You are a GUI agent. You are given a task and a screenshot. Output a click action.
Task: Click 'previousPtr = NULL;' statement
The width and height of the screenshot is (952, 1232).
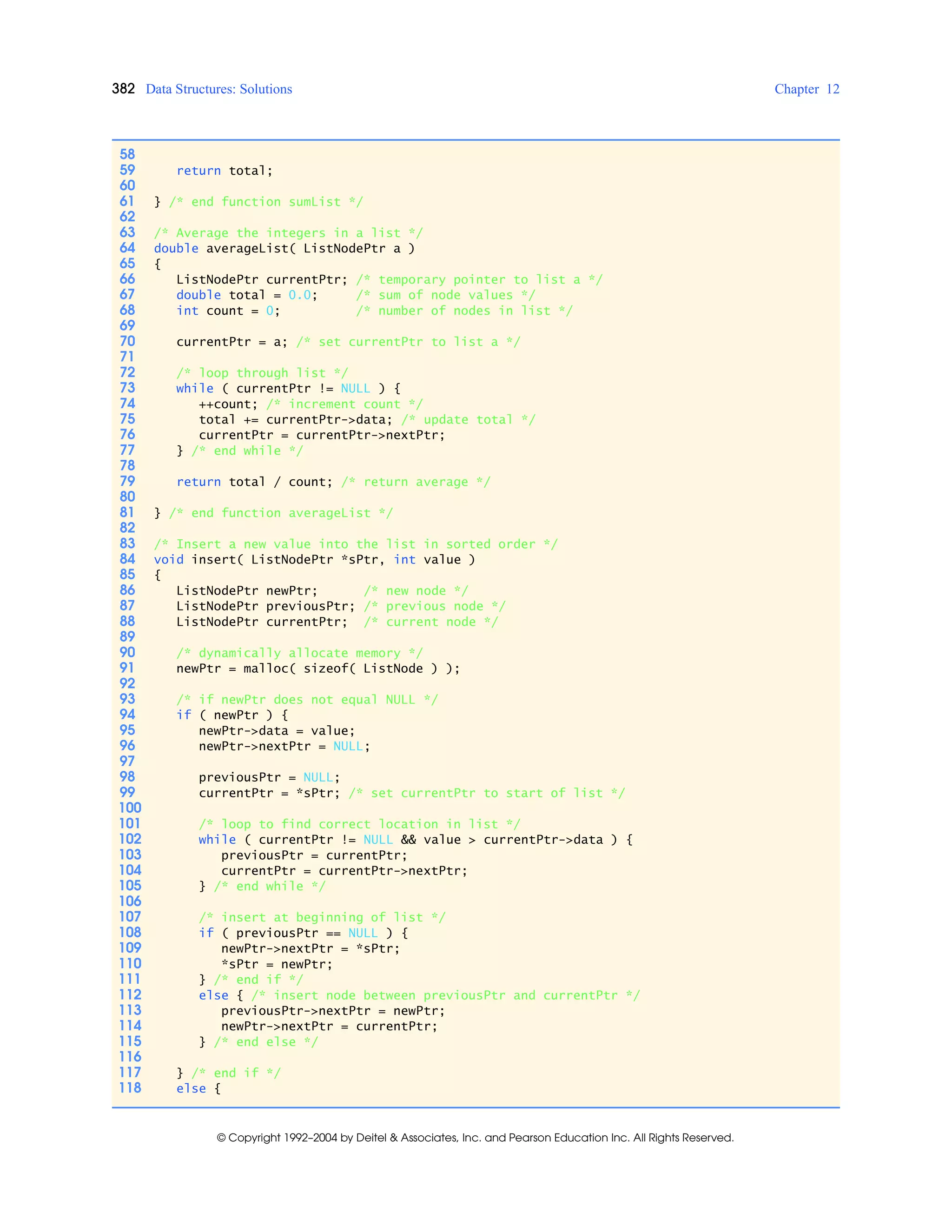tap(270, 778)
